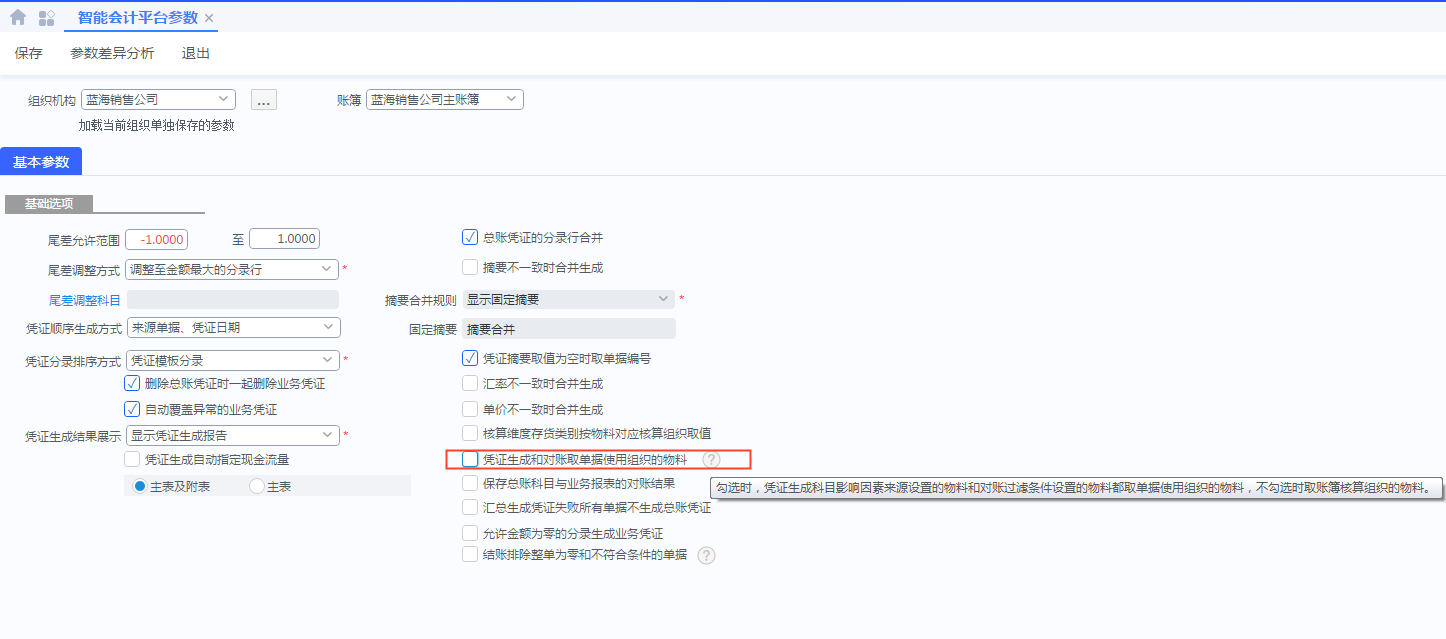Screen dimensions: 1446x639
Task: Show help for 凭证生成和对账取单据使用组织的物料
Action: tap(711, 459)
